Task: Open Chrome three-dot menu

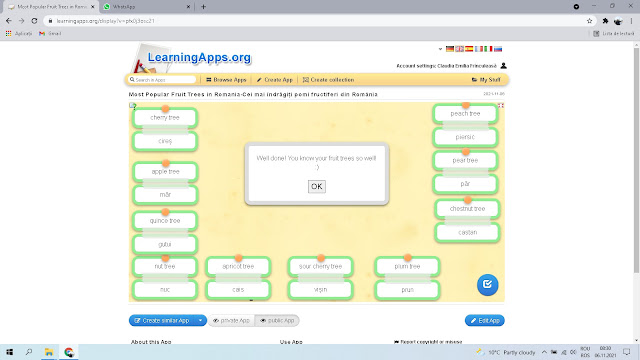Action: point(631,21)
